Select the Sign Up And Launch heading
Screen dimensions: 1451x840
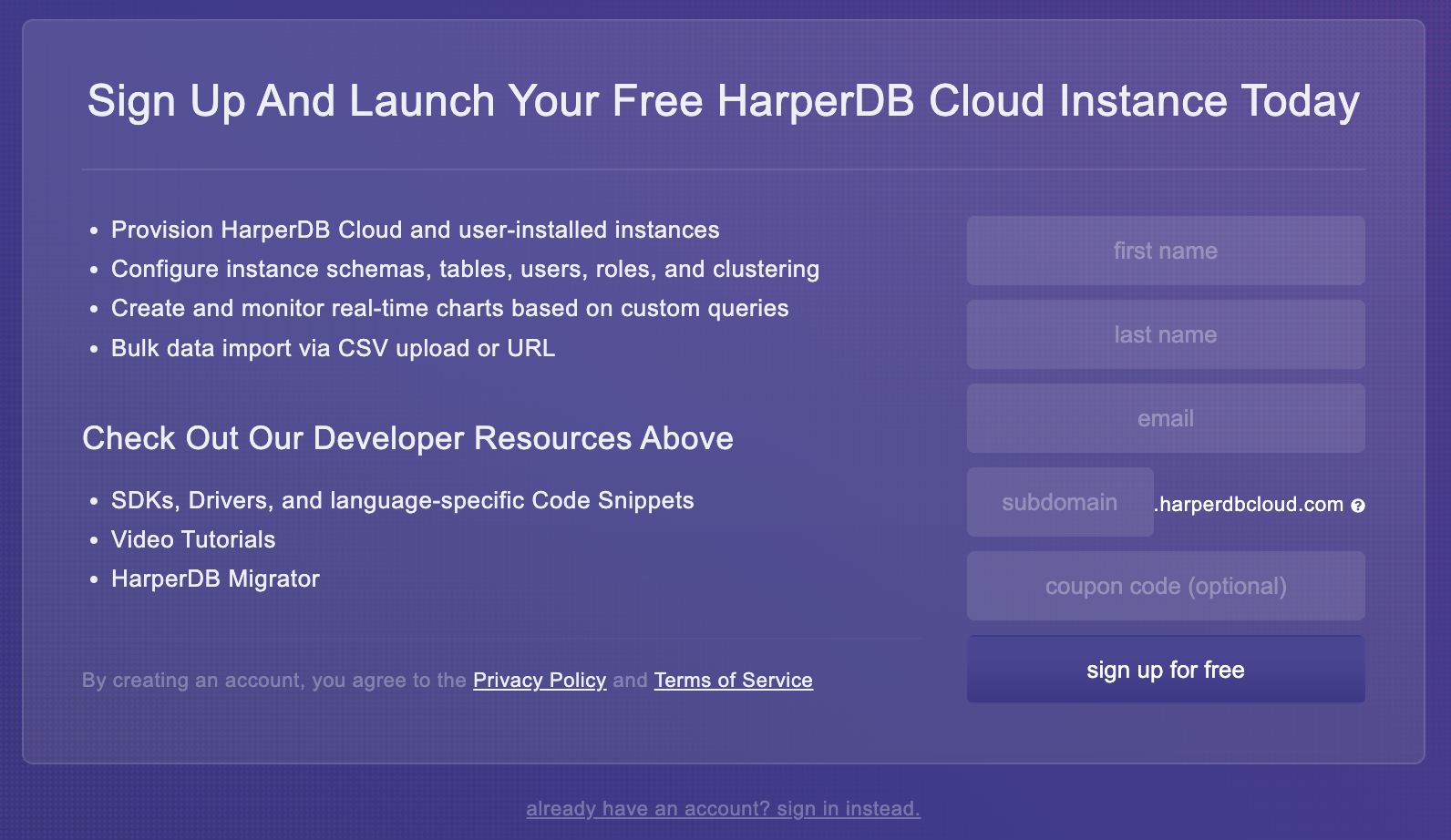724,100
